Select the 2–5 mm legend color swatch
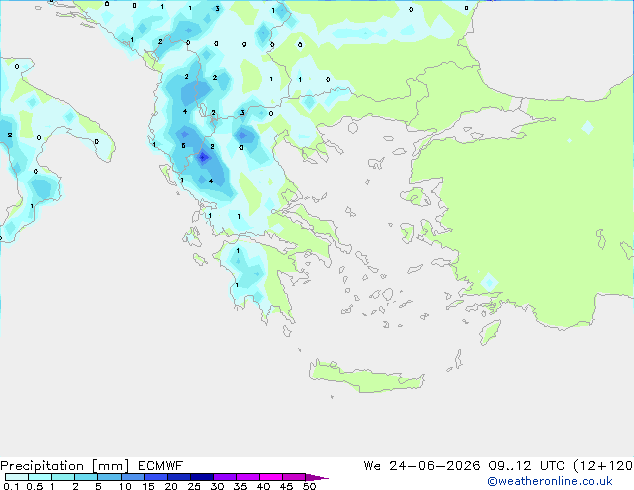 tap(86, 477)
